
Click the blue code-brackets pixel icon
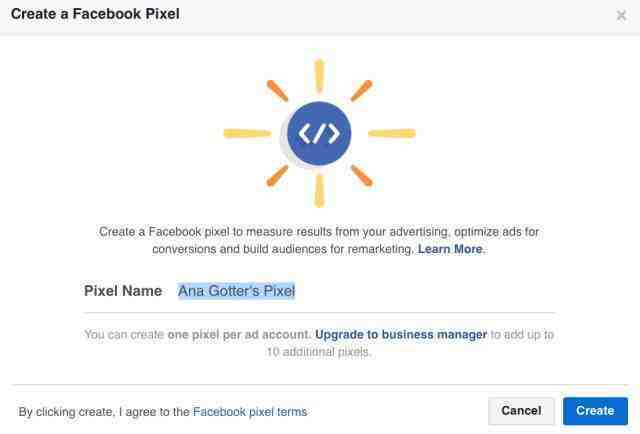319,133
